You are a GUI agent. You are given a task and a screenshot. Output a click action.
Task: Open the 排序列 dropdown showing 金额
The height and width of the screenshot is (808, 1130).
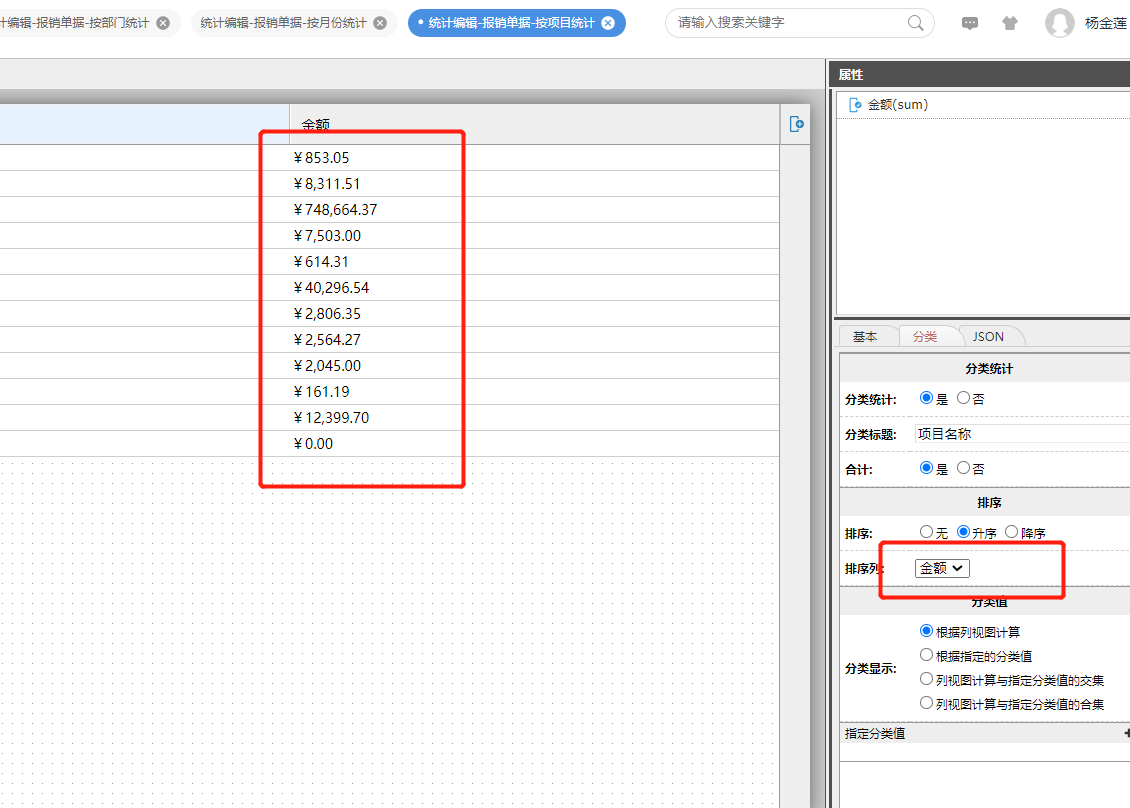click(942, 568)
